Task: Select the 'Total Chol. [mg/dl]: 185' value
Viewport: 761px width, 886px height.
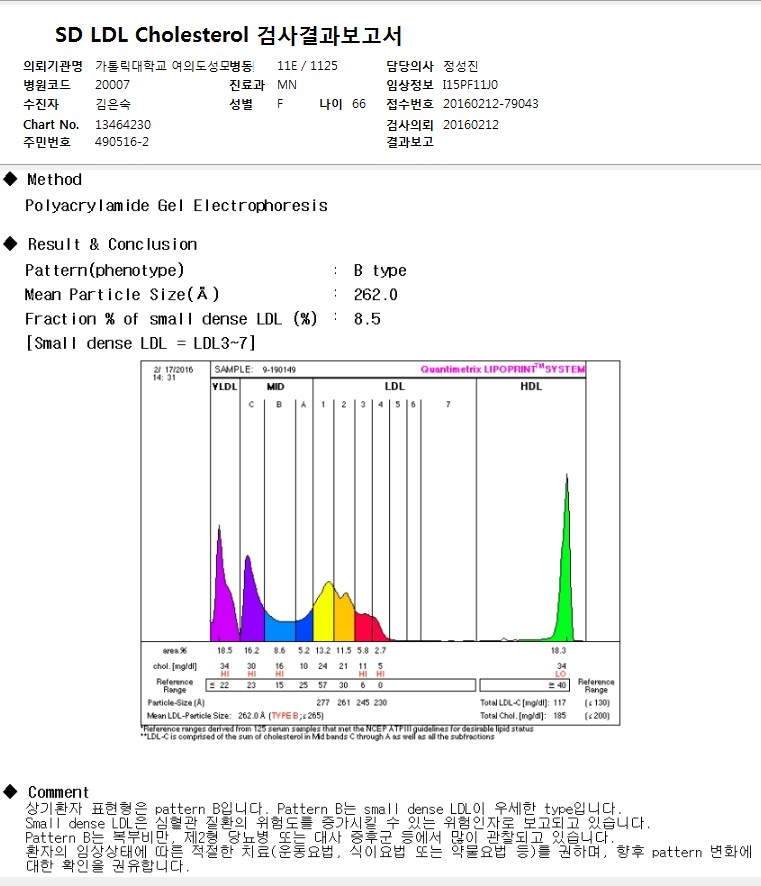Action: [523, 715]
